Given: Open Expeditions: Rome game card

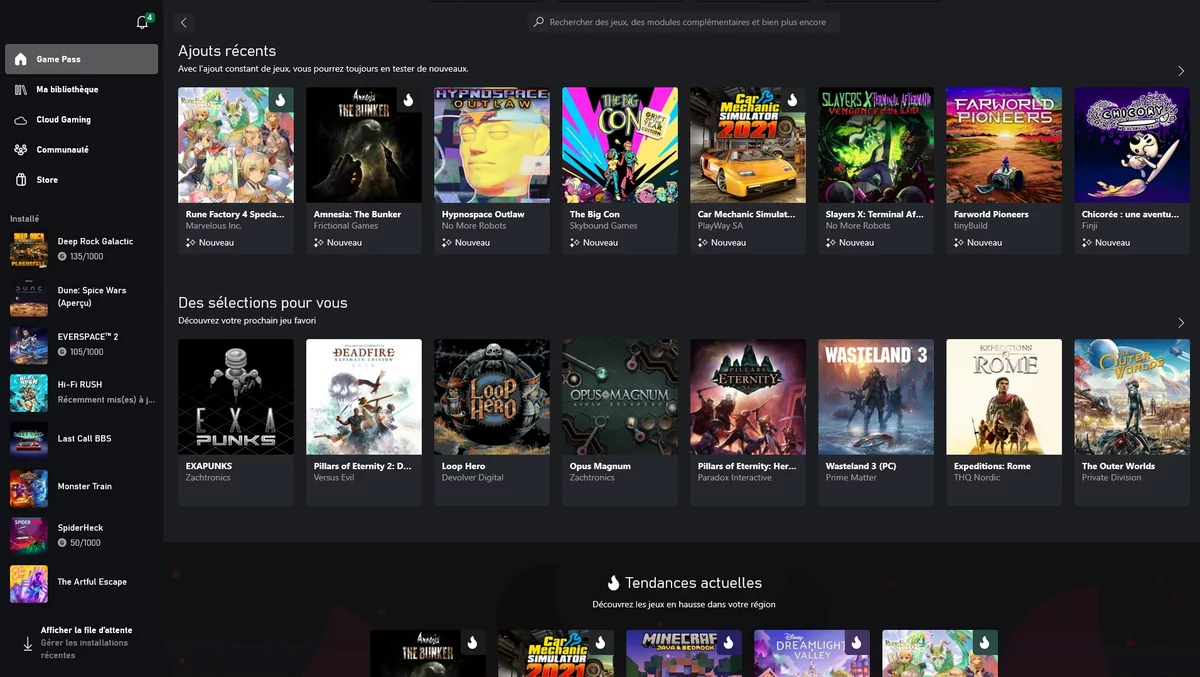Looking at the screenshot, I should [x=1004, y=422].
